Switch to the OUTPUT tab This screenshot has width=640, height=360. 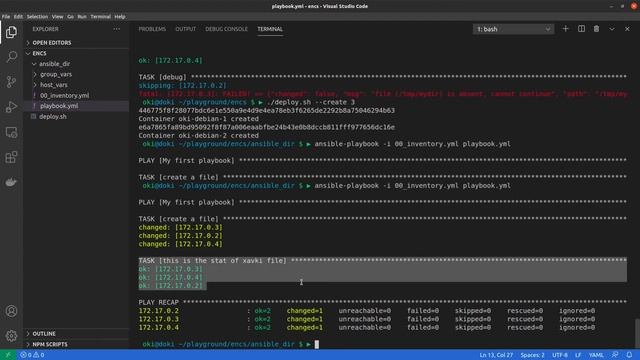[185, 29]
